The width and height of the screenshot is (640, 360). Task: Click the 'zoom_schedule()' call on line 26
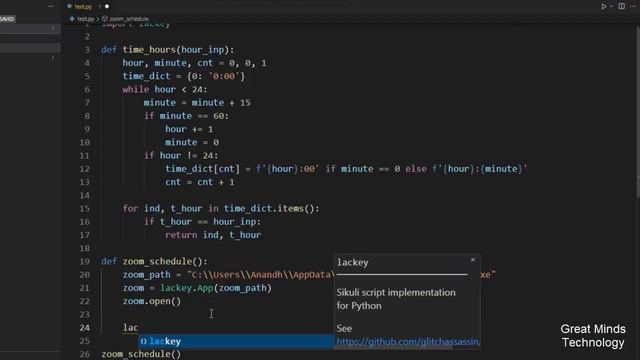(x=141, y=354)
